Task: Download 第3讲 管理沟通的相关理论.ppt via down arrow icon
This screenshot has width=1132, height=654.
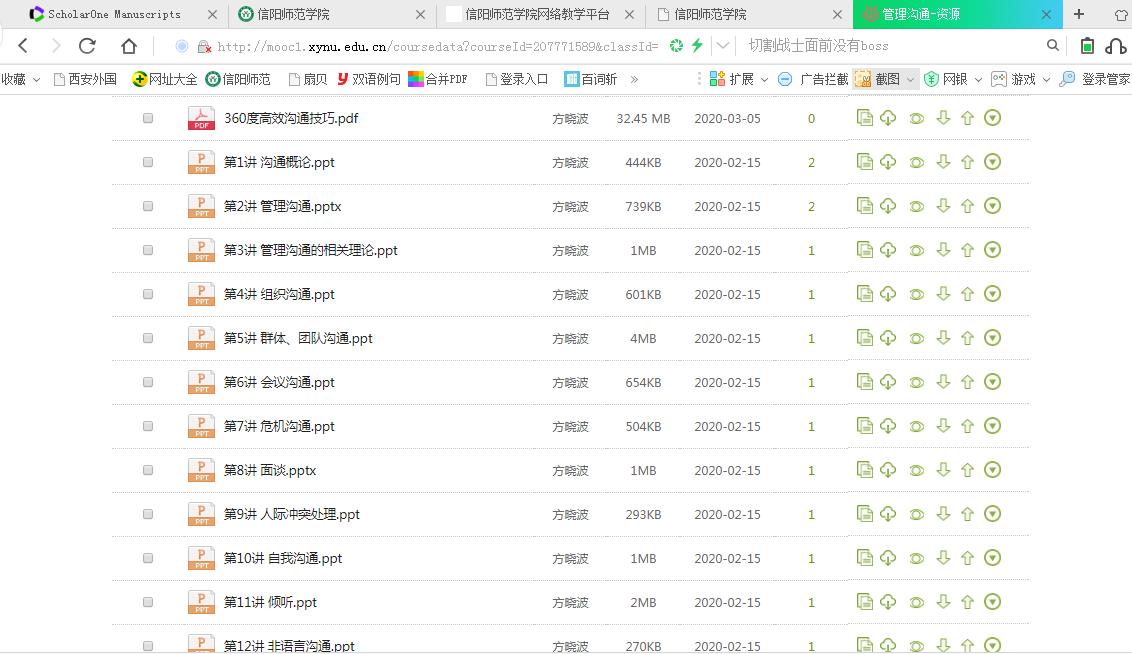Action: 941,249
